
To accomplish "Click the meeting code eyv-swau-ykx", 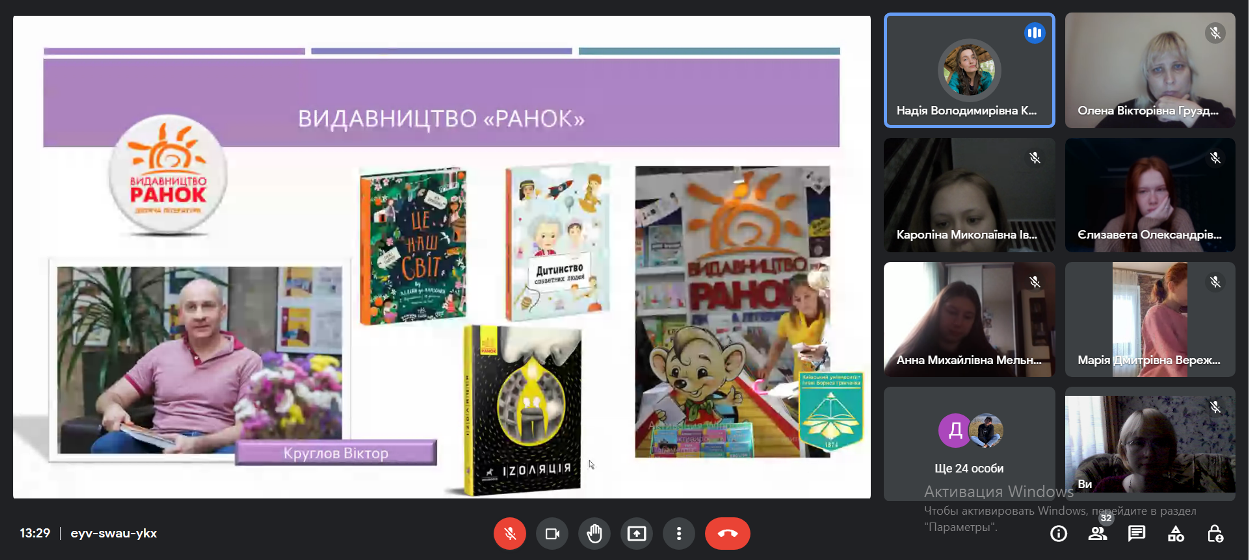I will pyautogui.click(x=114, y=533).
